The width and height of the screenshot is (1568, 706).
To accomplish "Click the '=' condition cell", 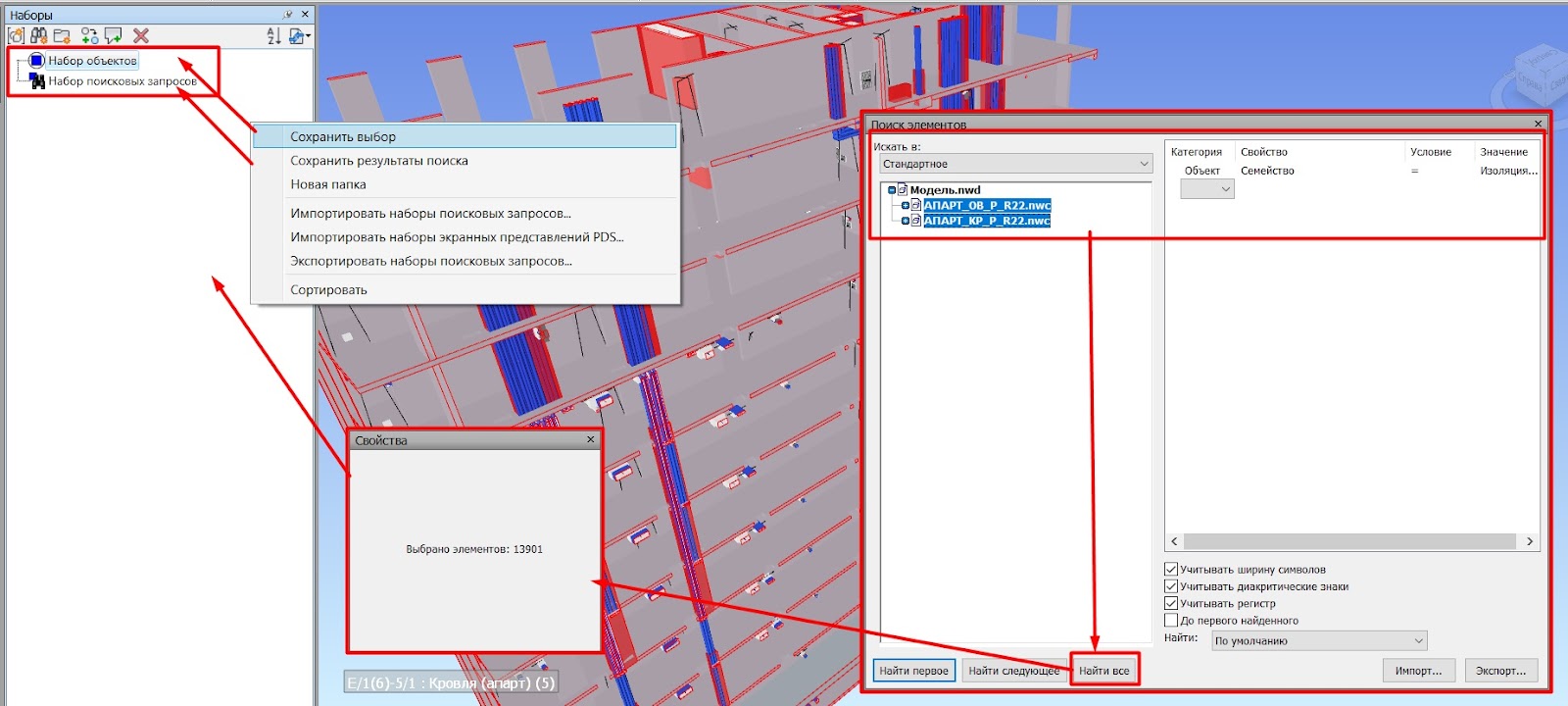I will [1415, 171].
